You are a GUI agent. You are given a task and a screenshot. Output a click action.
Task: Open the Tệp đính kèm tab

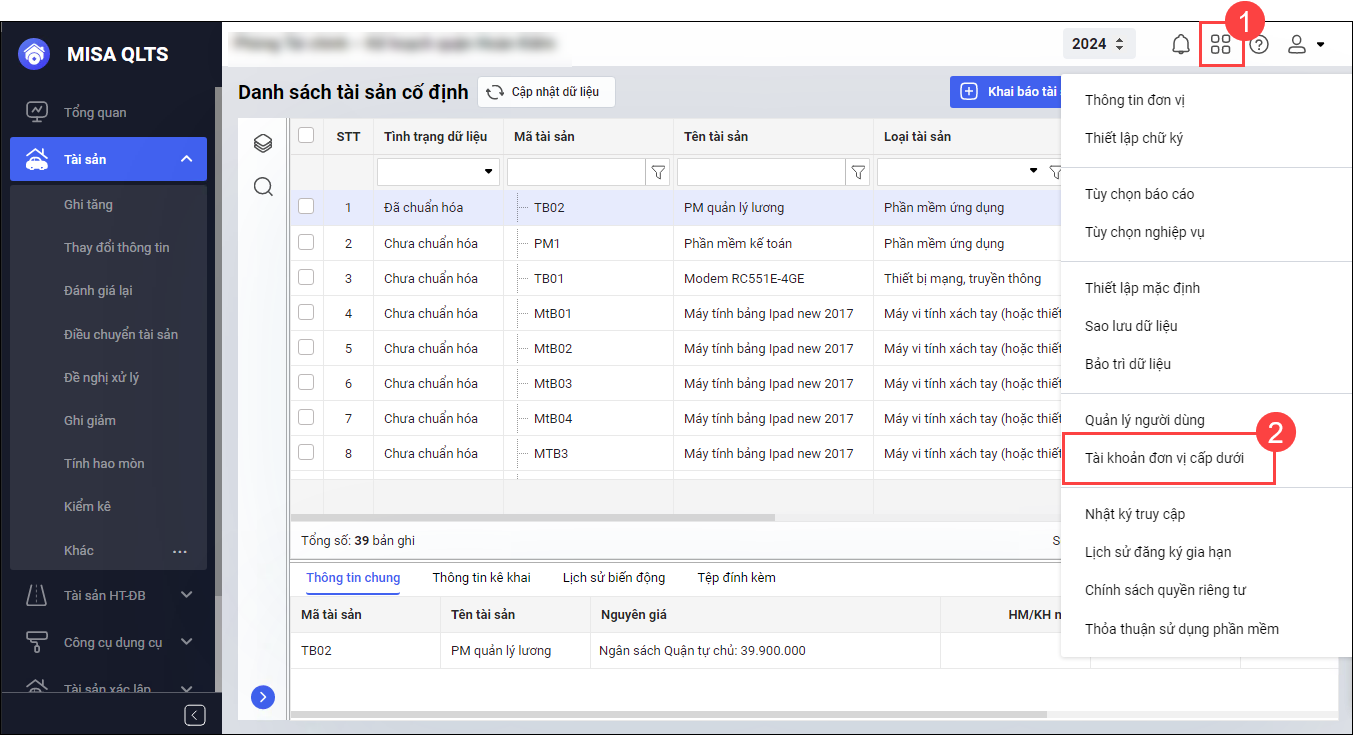click(736, 577)
